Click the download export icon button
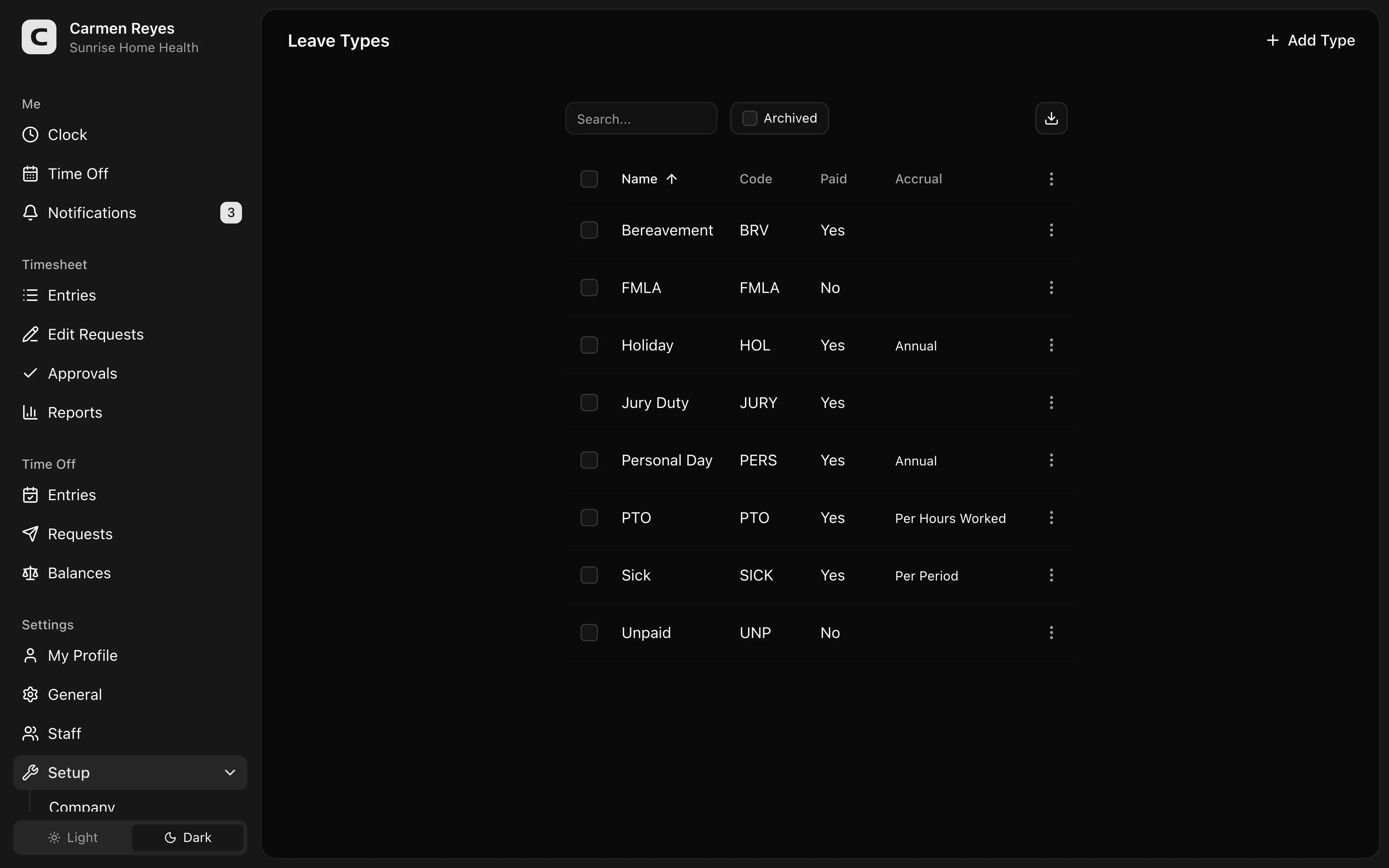 [x=1051, y=118]
